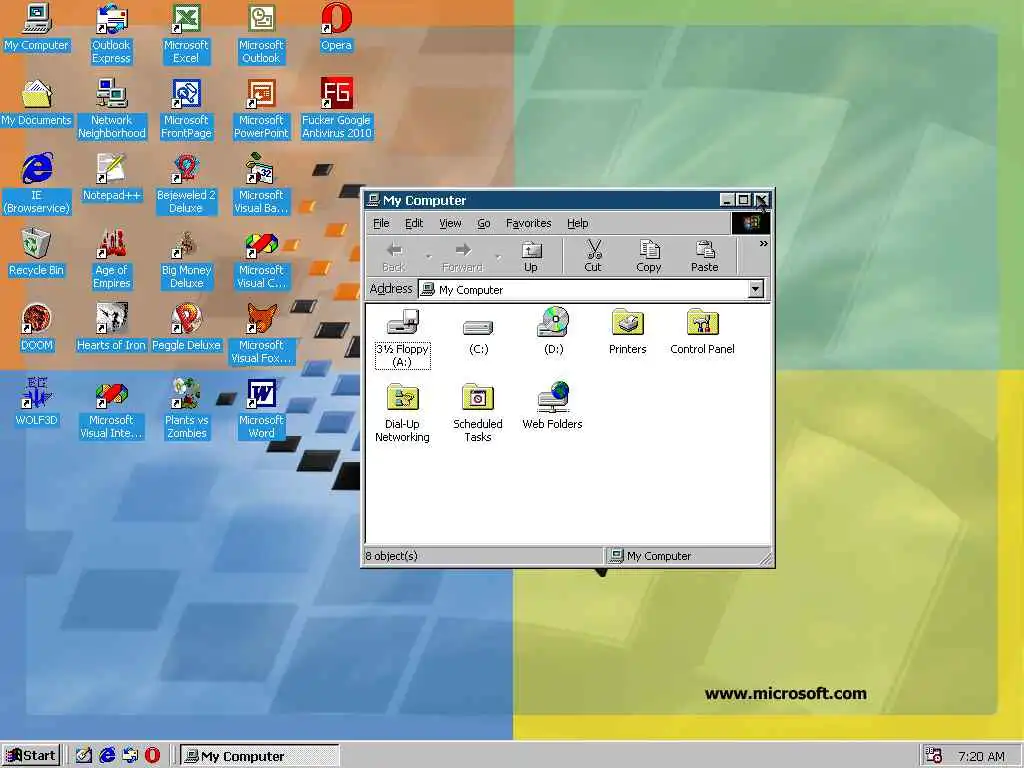Image resolution: width=1024 pixels, height=768 pixels.
Task: Select Bejeweled 2 Deluxe shortcut
Action: tap(186, 184)
